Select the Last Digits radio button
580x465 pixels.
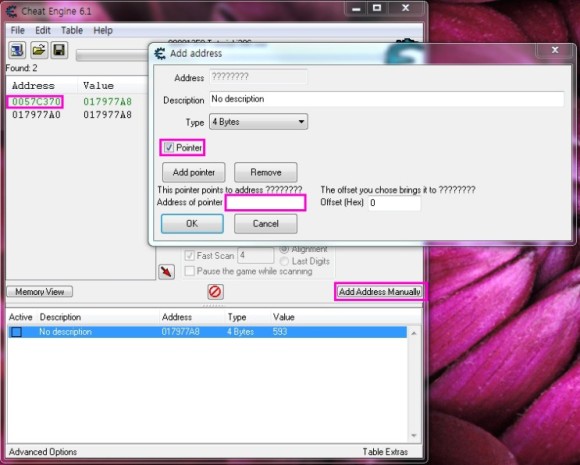pos(284,261)
